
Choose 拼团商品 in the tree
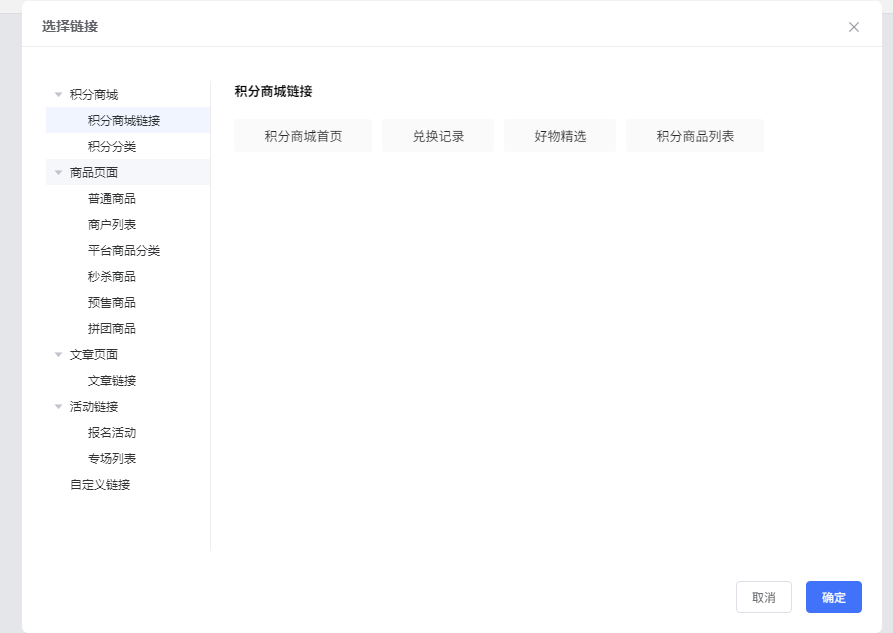coord(112,329)
